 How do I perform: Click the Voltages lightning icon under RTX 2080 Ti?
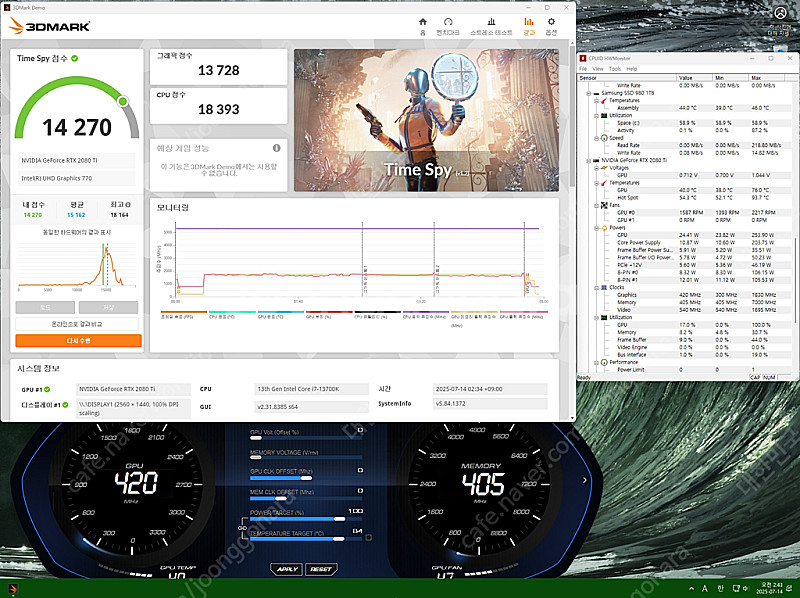pyautogui.click(x=604, y=168)
